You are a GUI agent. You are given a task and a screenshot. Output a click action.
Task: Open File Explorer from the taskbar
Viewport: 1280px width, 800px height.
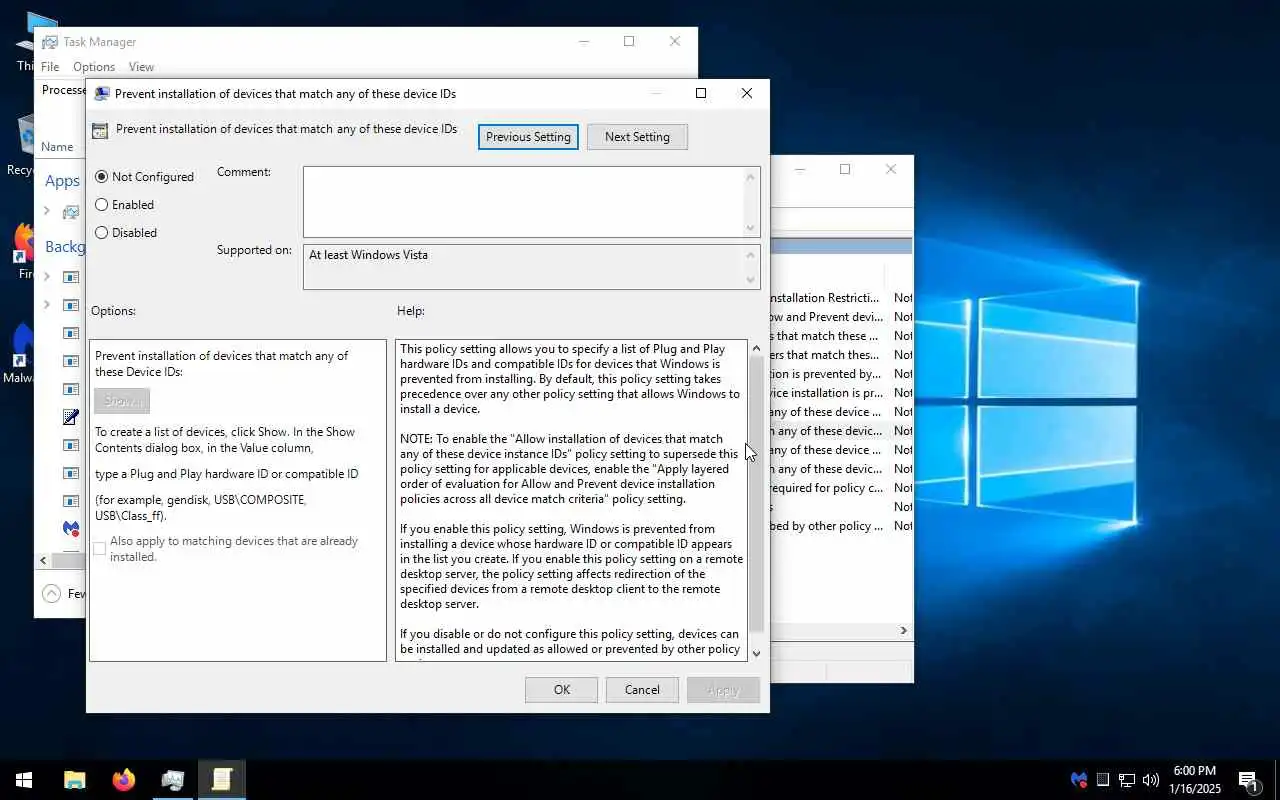tap(75, 780)
